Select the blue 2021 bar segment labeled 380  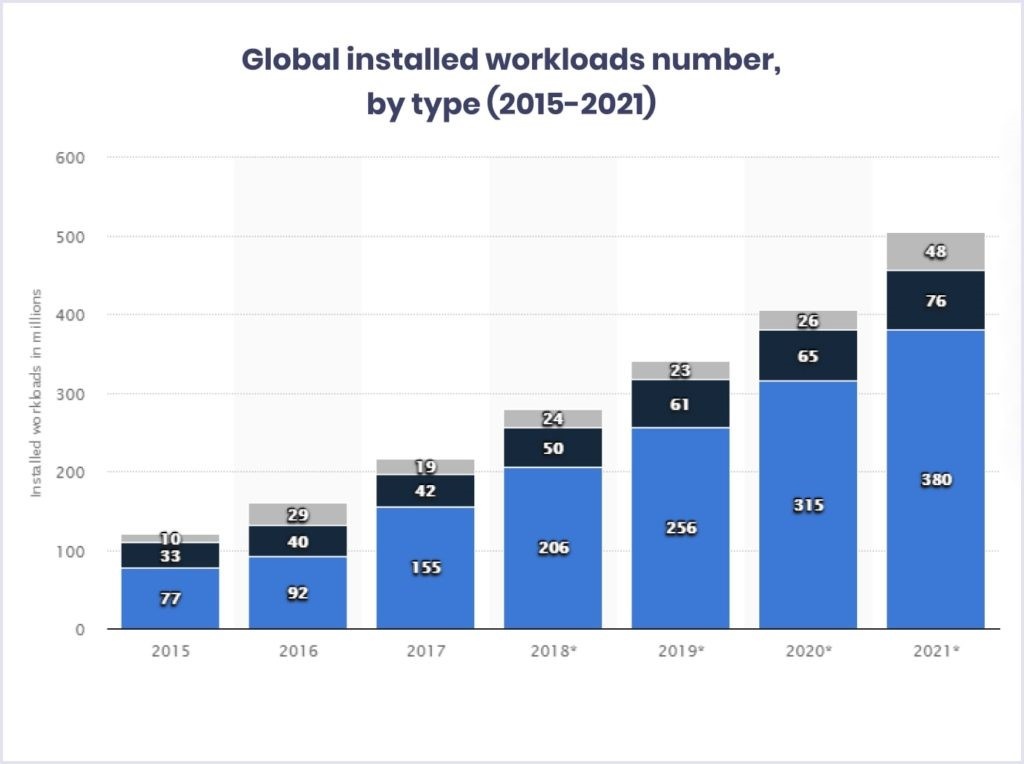coord(936,480)
